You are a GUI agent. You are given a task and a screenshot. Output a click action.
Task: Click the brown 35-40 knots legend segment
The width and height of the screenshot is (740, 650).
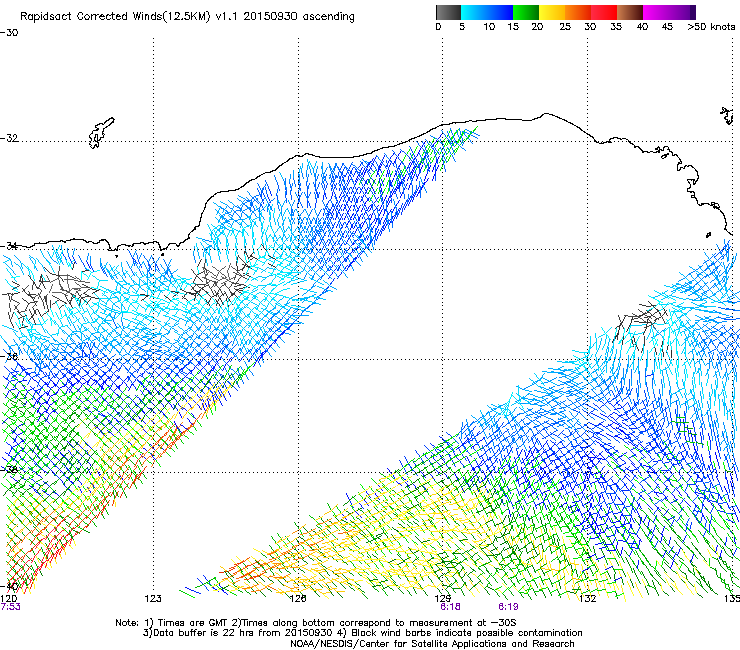tap(630, 12)
